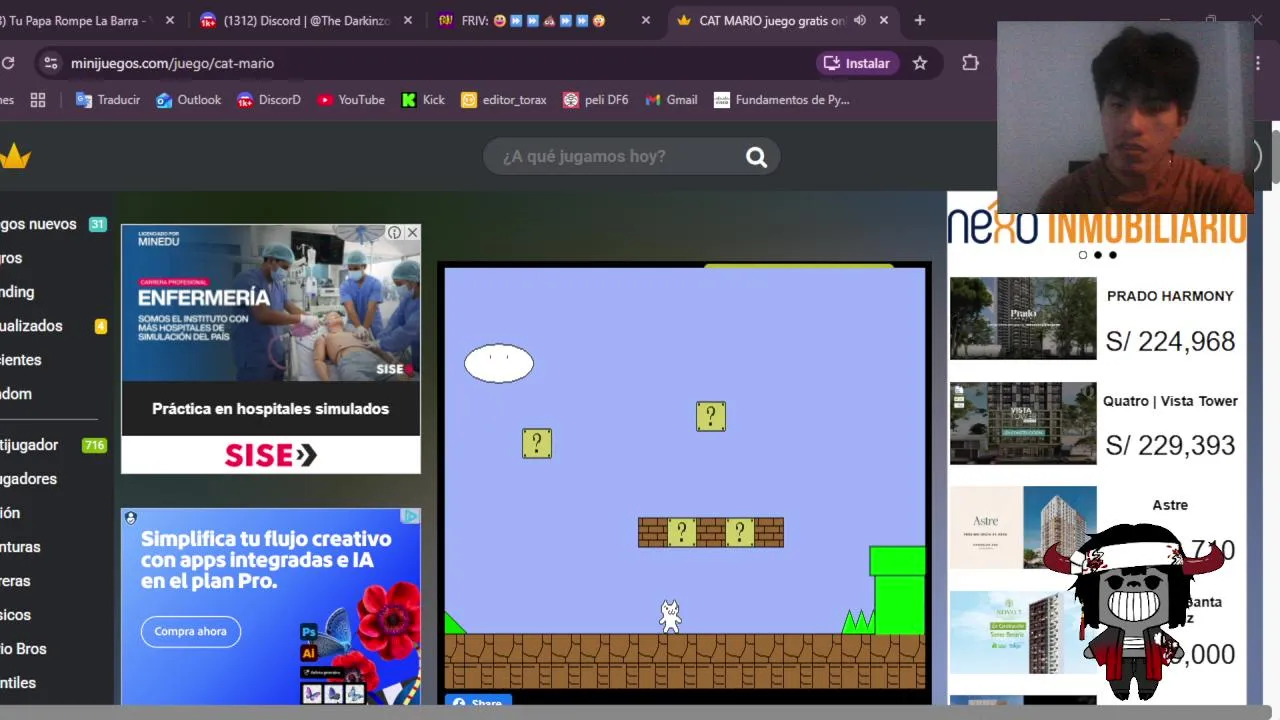Open the Outlook bookmark
The image size is (1280, 720).
(x=188, y=100)
